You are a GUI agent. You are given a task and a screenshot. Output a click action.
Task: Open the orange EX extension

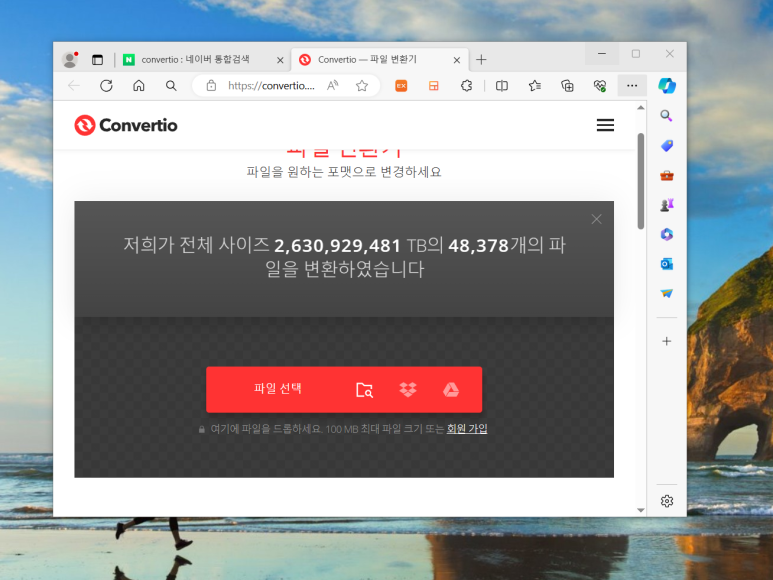click(401, 86)
